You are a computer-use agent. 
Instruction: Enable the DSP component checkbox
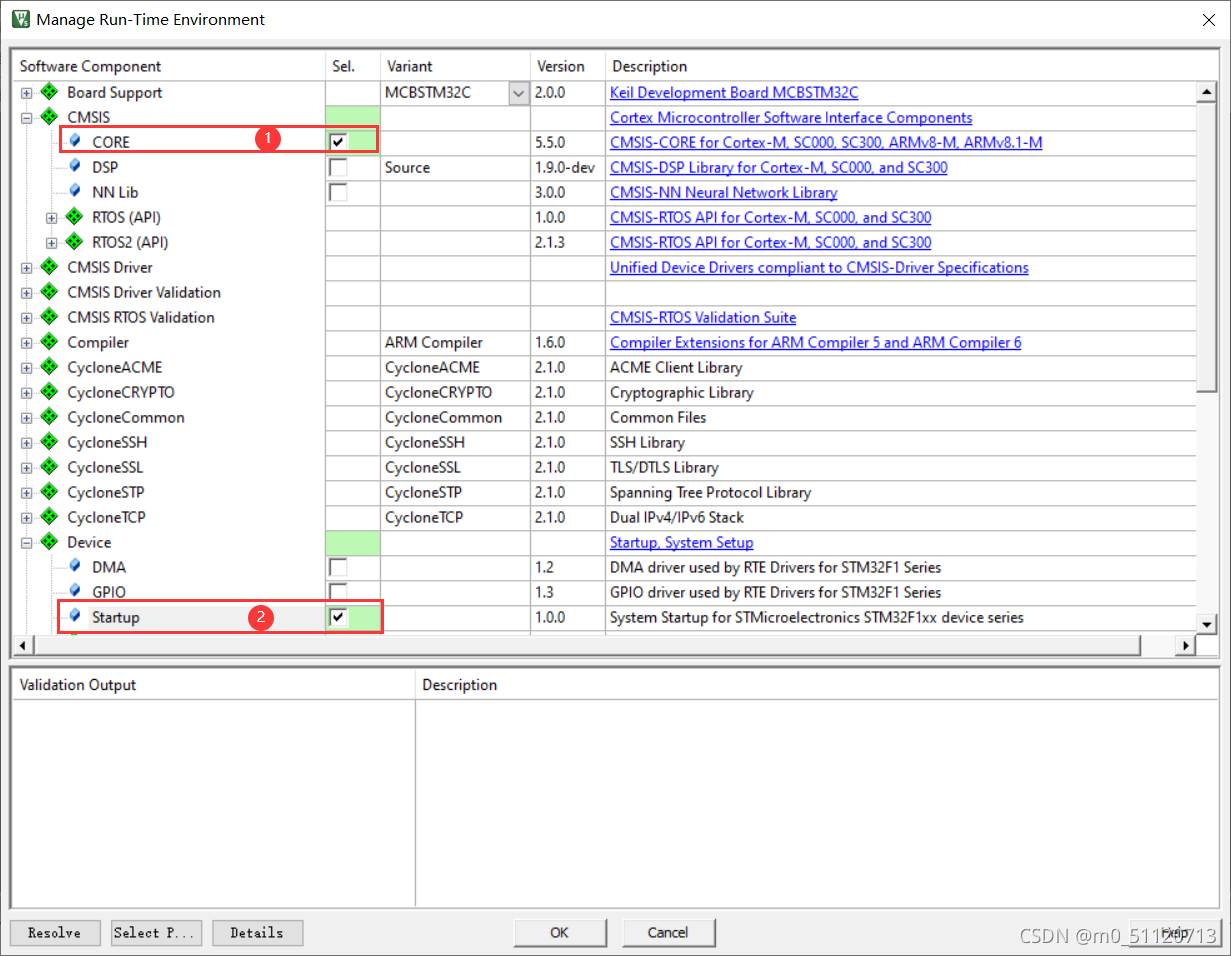[x=338, y=167]
